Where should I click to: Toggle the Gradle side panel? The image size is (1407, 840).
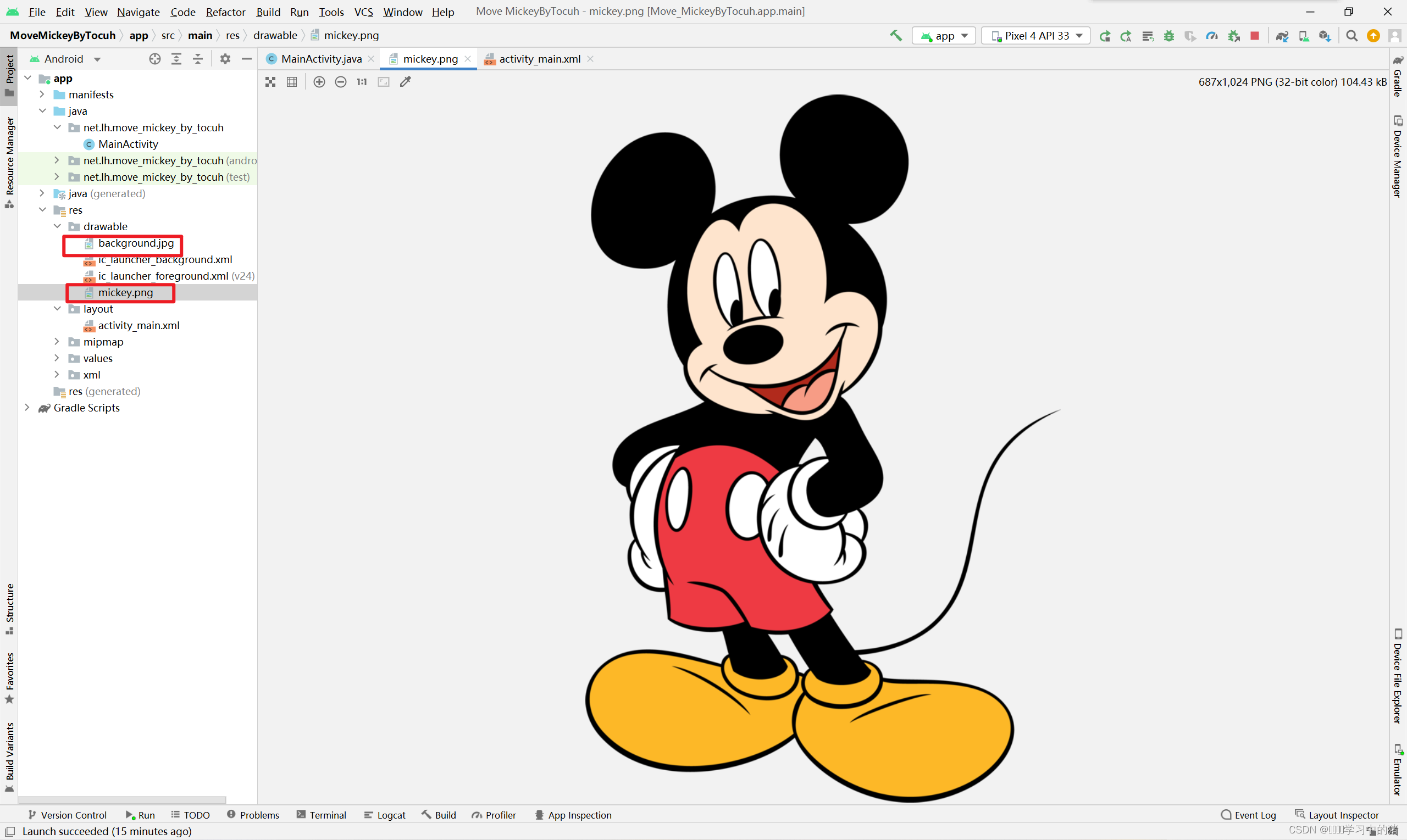click(x=1398, y=76)
